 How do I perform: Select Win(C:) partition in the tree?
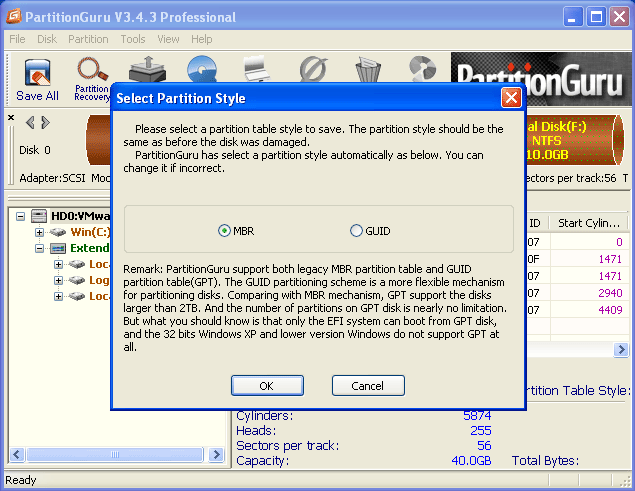point(90,232)
